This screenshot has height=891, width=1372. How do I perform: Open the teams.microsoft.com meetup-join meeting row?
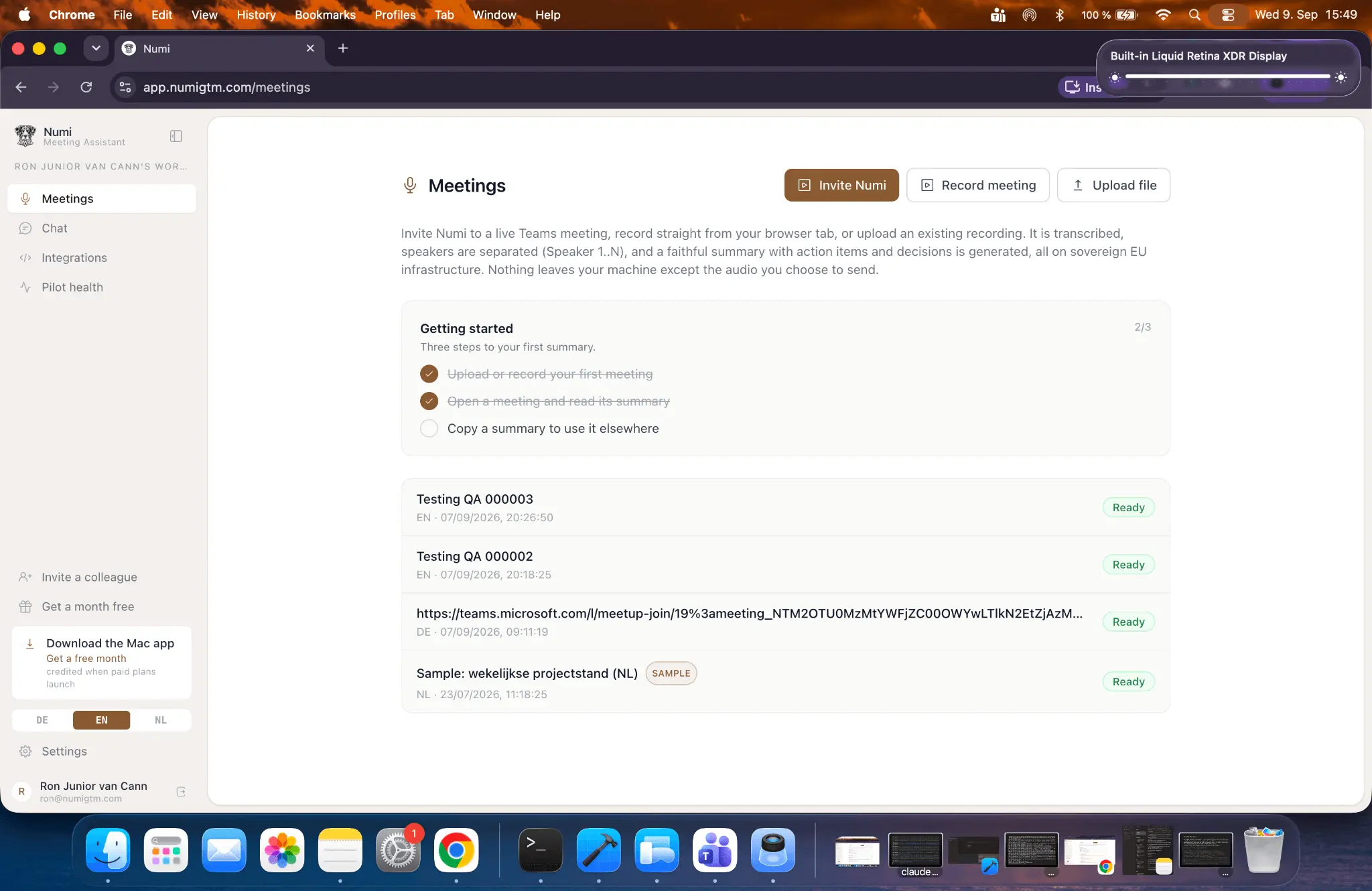[x=785, y=622]
